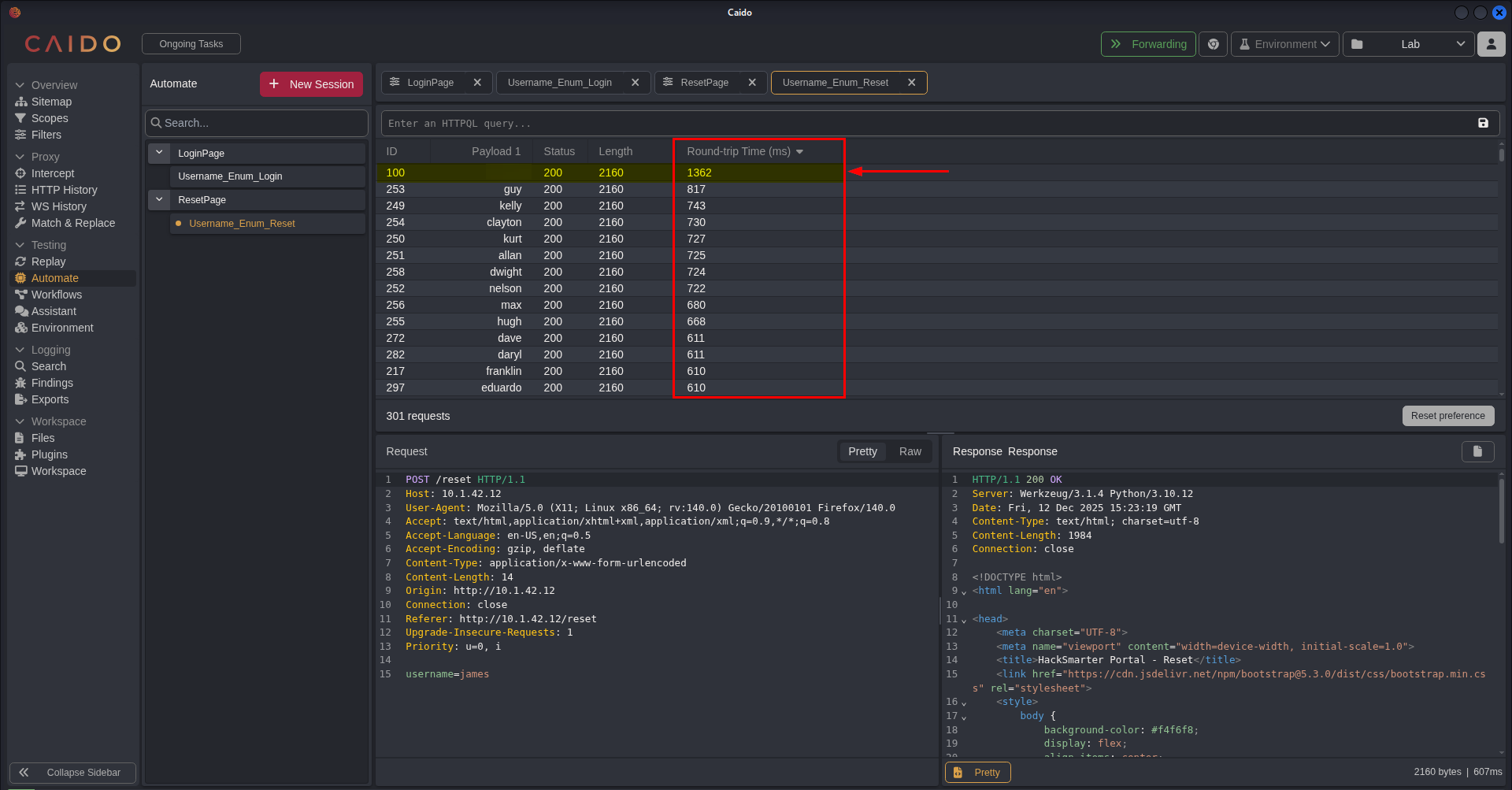Select Pretty view for the request
The width and height of the screenshot is (1512, 790).
862,451
